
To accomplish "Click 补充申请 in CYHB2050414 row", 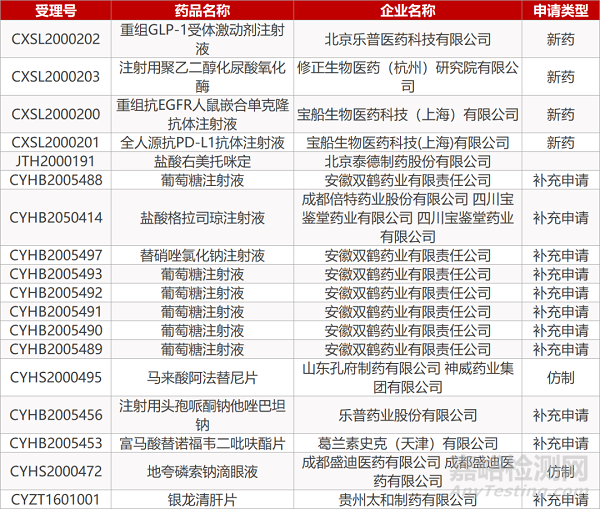I will point(561,217).
